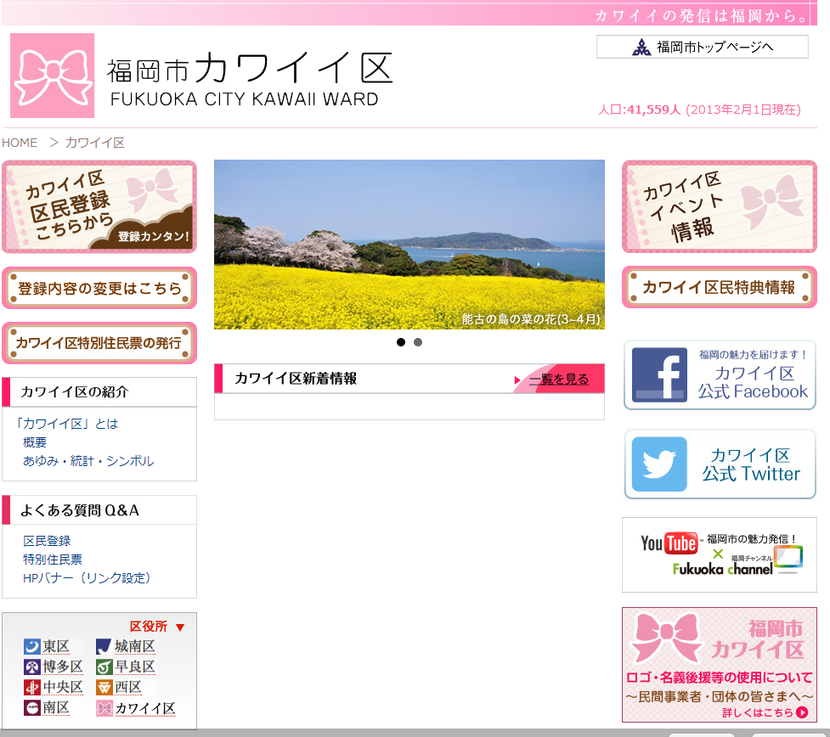Open 西区 ward link text
This screenshot has height=737, width=830.
coord(128,687)
